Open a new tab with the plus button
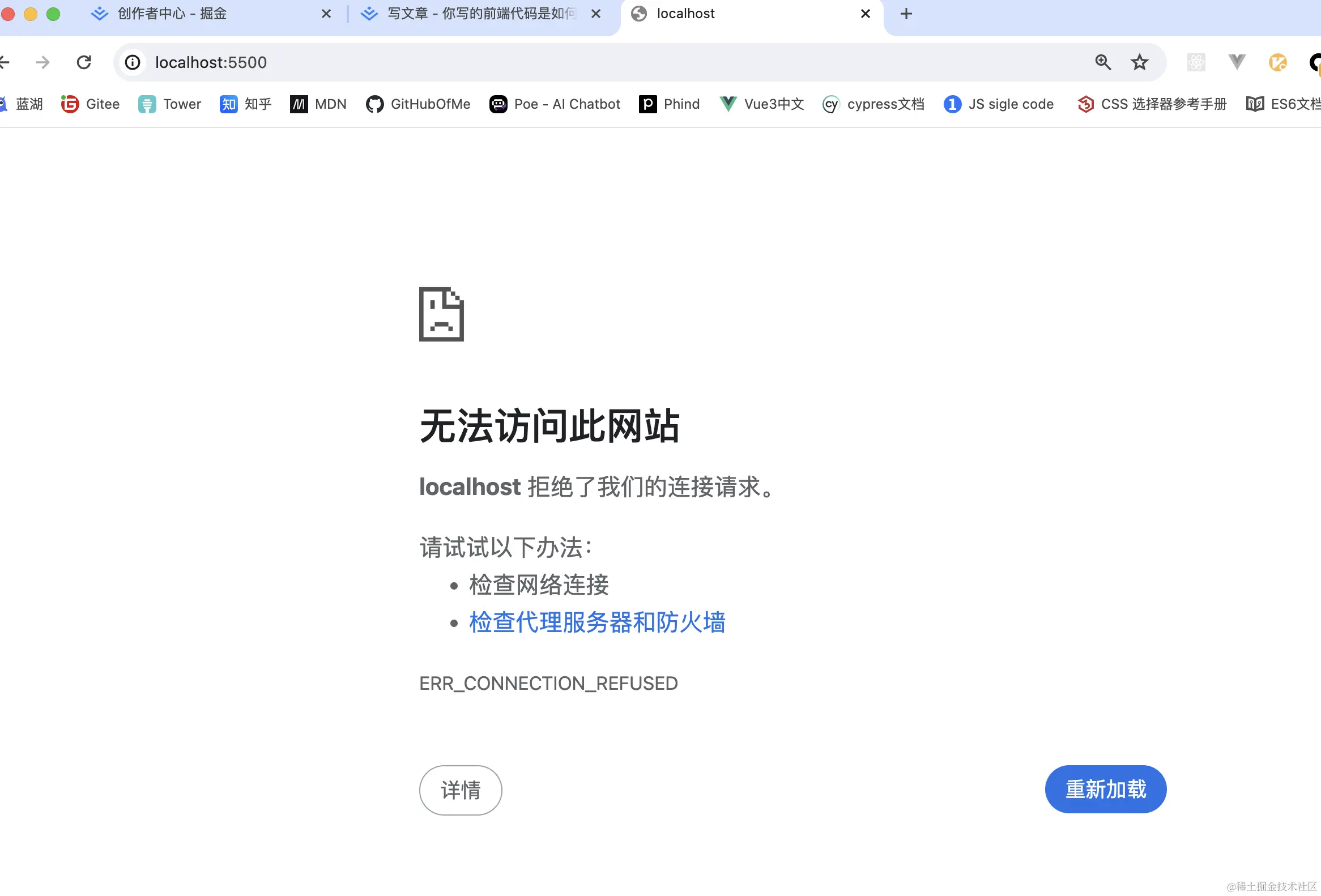 point(906,14)
